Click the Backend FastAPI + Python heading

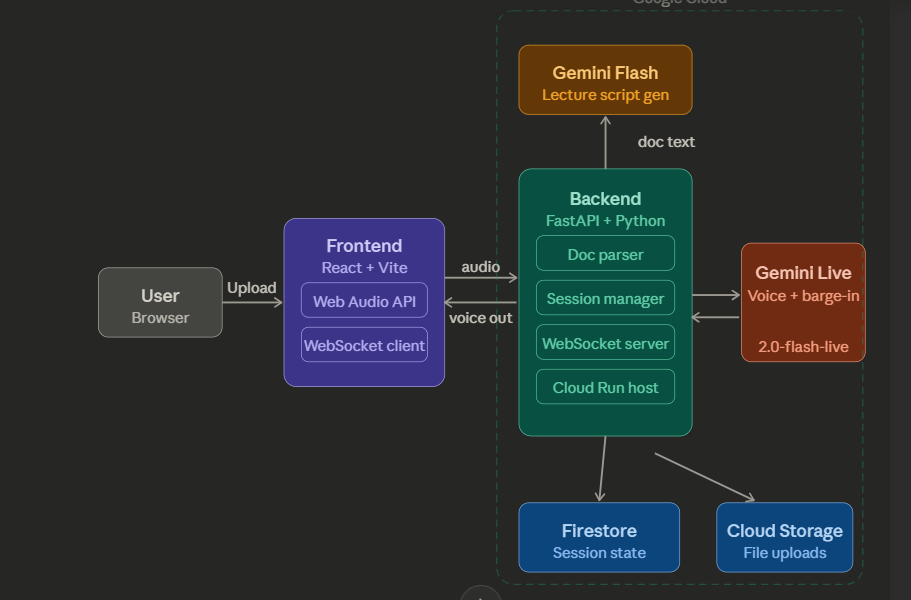tap(605, 210)
